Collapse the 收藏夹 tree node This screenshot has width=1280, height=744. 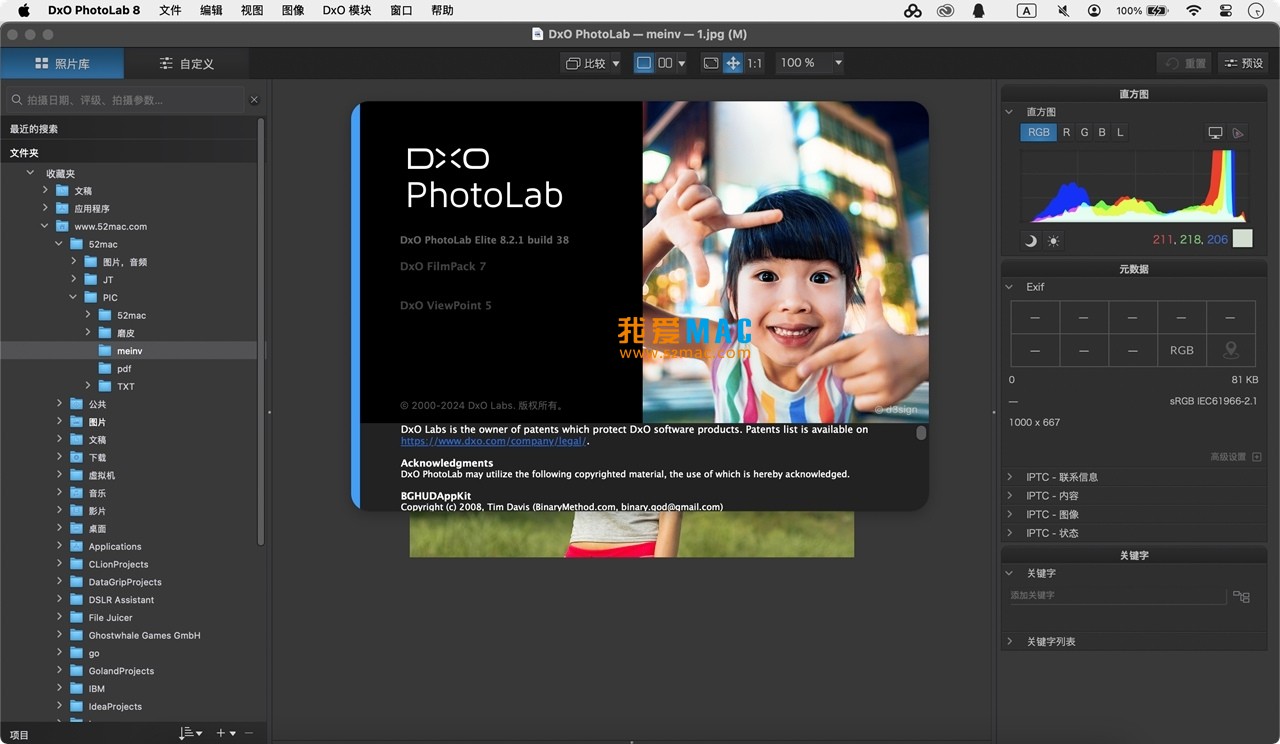(30, 173)
